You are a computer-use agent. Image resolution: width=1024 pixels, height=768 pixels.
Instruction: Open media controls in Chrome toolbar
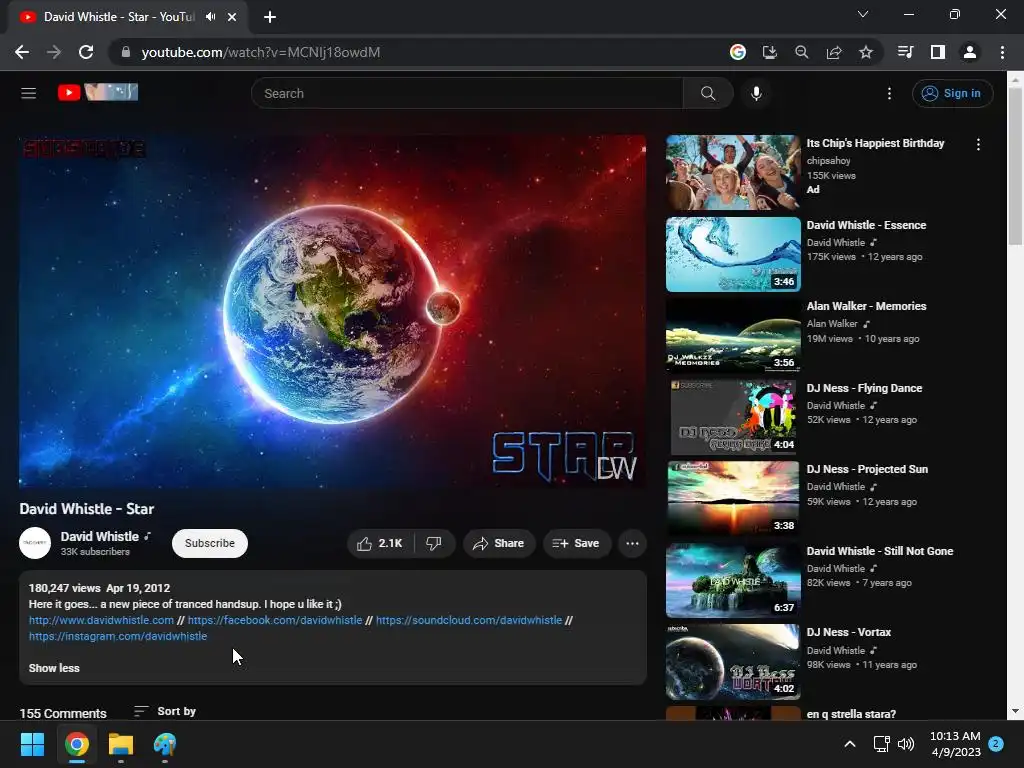(905, 52)
